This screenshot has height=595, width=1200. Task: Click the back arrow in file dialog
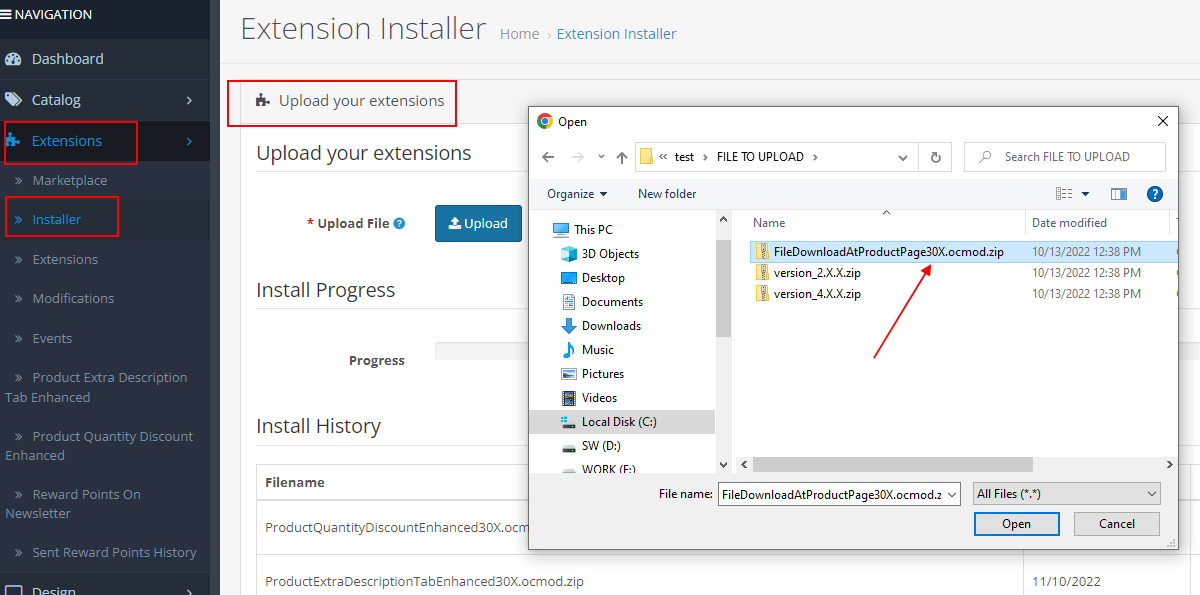click(x=548, y=157)
